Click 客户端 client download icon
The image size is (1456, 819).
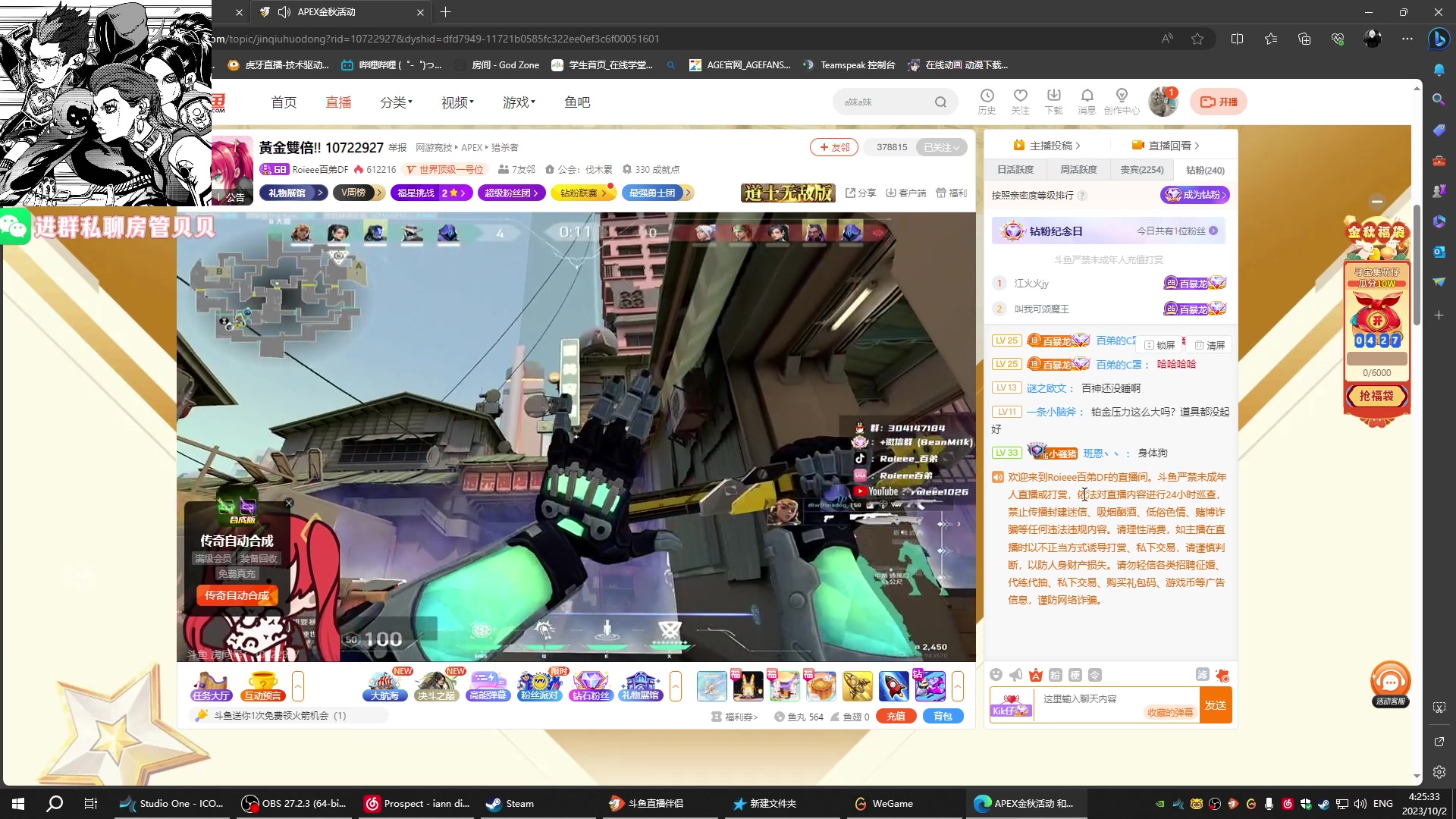(x=906, y=193)
